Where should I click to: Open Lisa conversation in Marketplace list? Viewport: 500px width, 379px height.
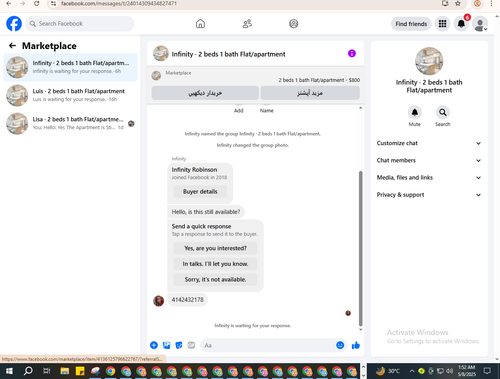(70, 123)
